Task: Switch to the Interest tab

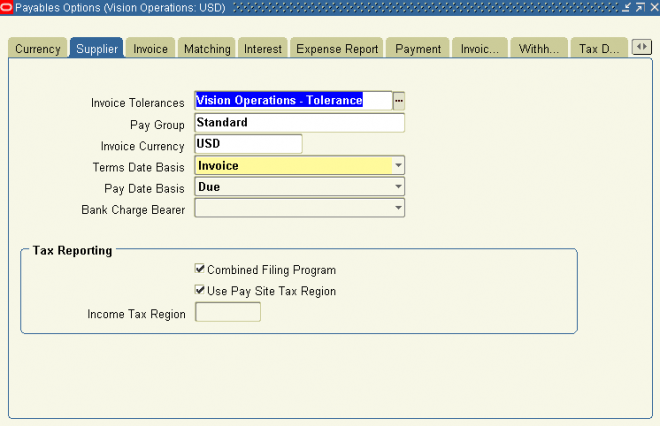Action: coord(263,49)
